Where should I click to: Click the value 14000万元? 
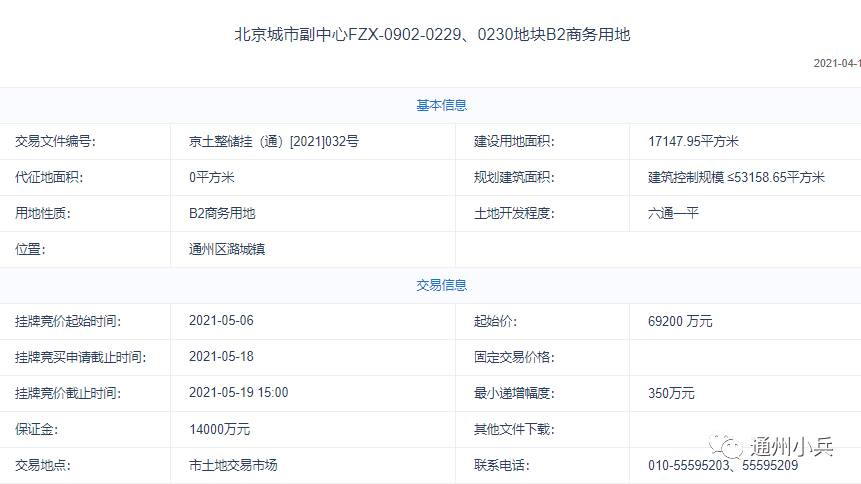pyautogui.click(x=219, y=430)
